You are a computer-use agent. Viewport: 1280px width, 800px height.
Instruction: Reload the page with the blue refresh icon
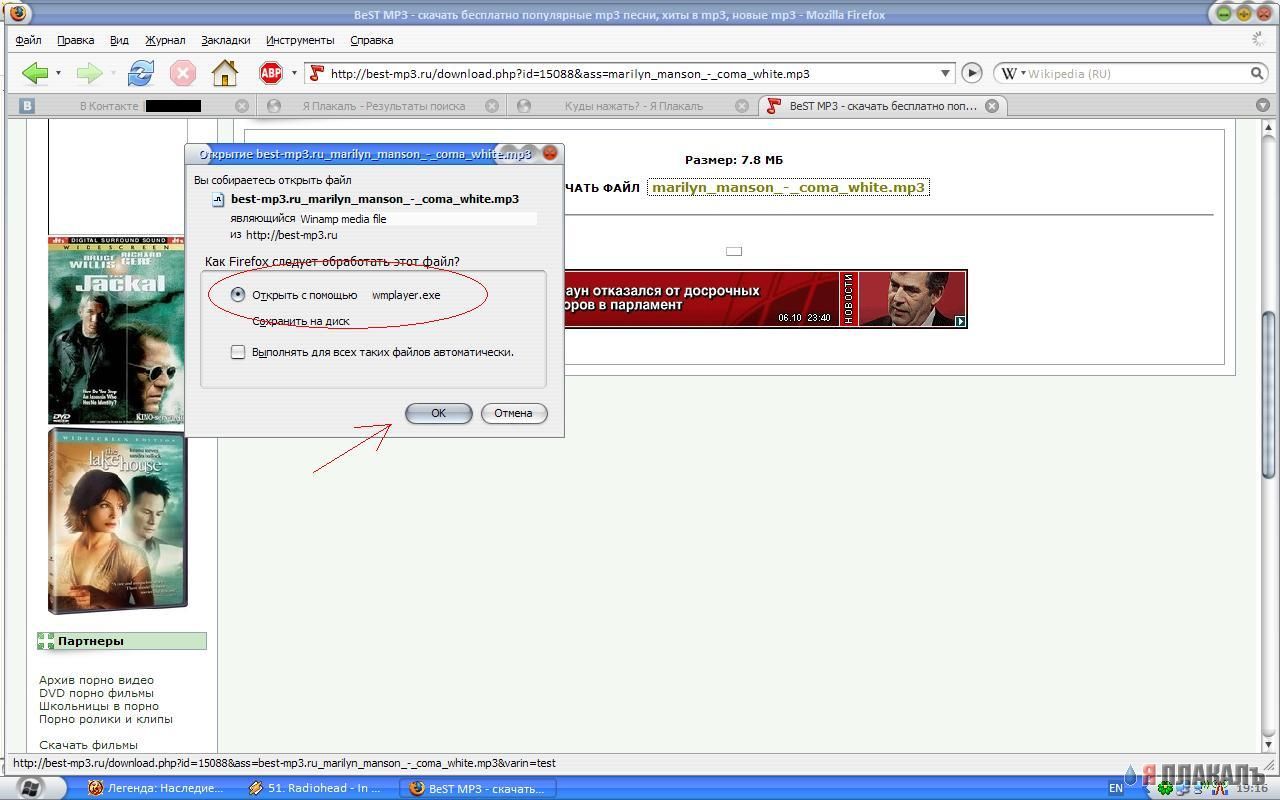point(141,73)
